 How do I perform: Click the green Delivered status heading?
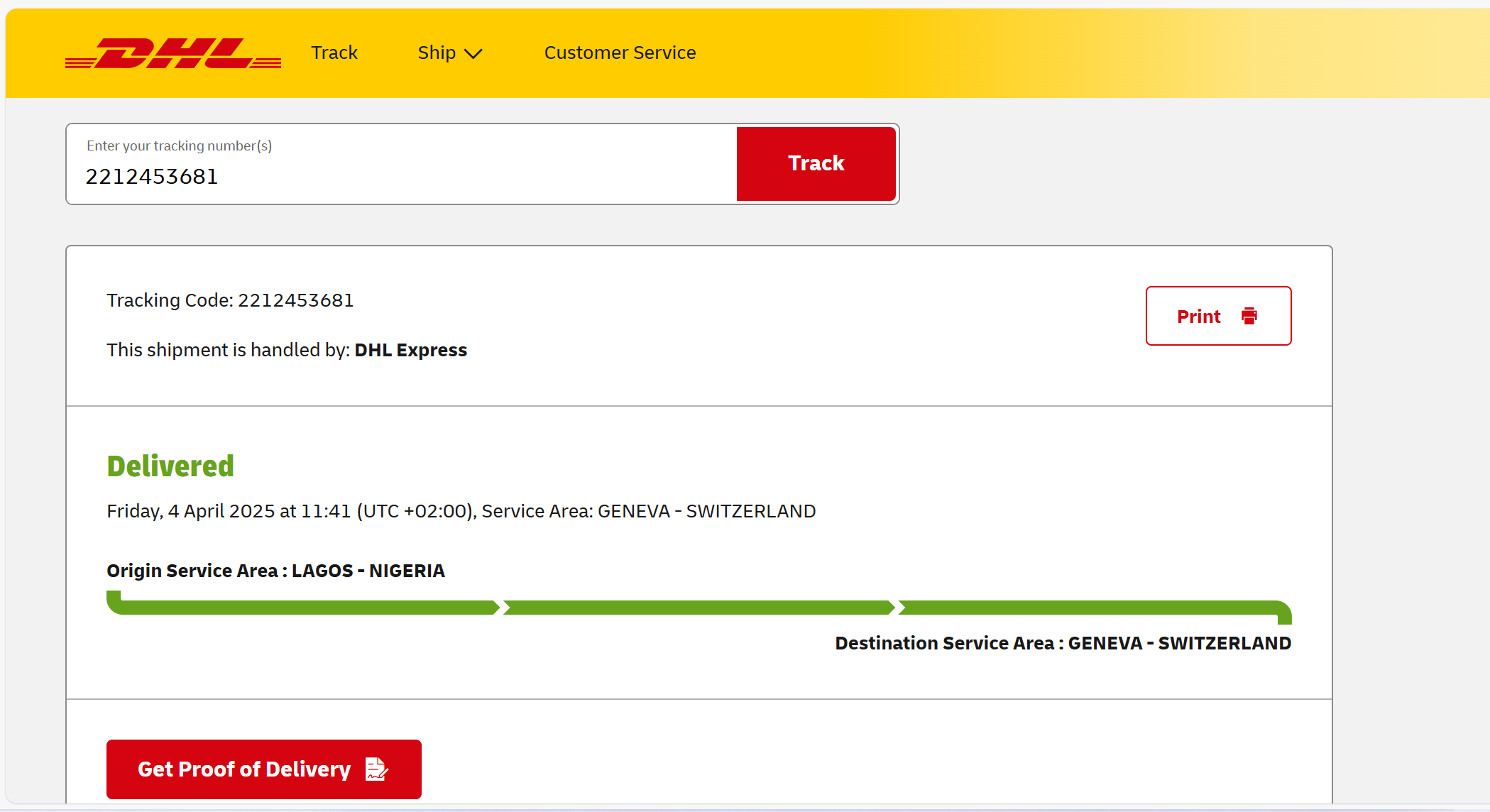click(x=170, y=466)
